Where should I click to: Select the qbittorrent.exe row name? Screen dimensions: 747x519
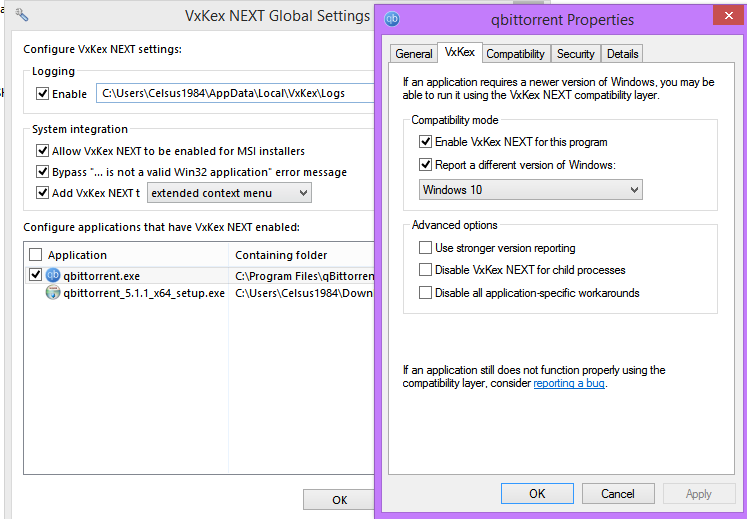pos(101,276)
